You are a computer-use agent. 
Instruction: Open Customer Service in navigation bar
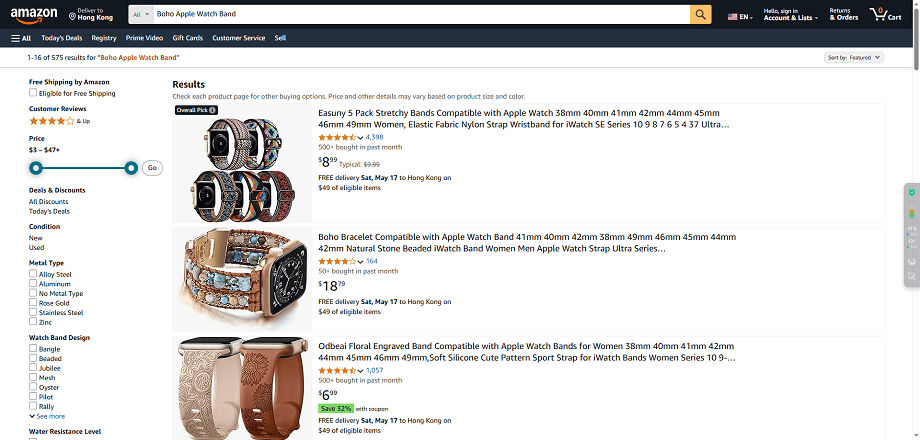click(239, 38)
